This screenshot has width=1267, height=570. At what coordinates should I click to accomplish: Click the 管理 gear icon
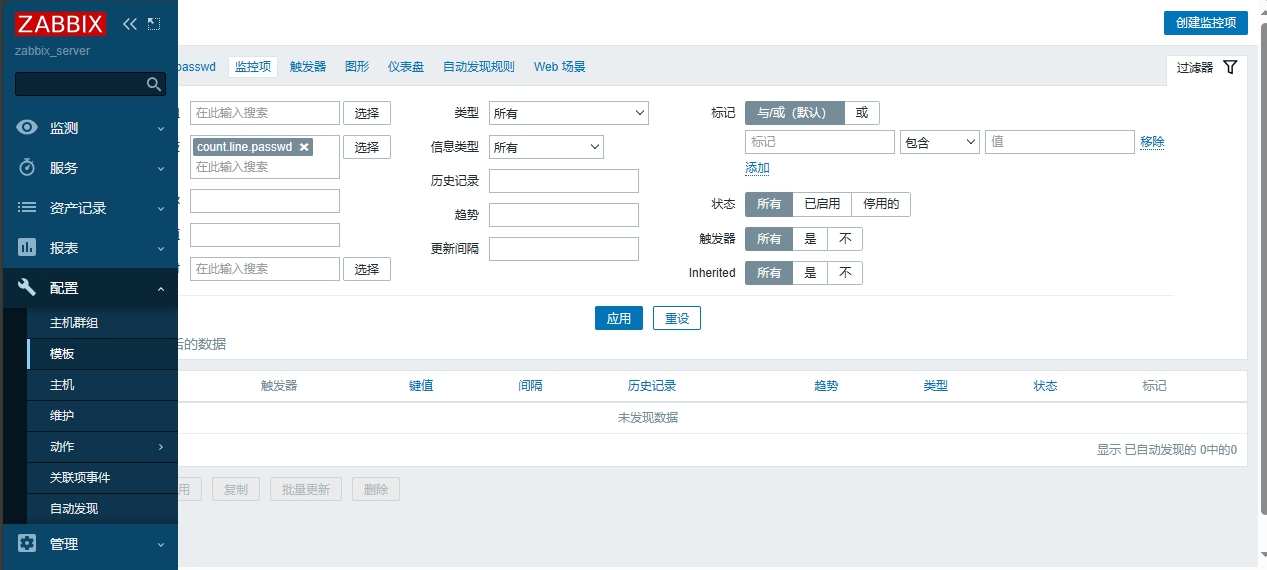pos(28,544)
